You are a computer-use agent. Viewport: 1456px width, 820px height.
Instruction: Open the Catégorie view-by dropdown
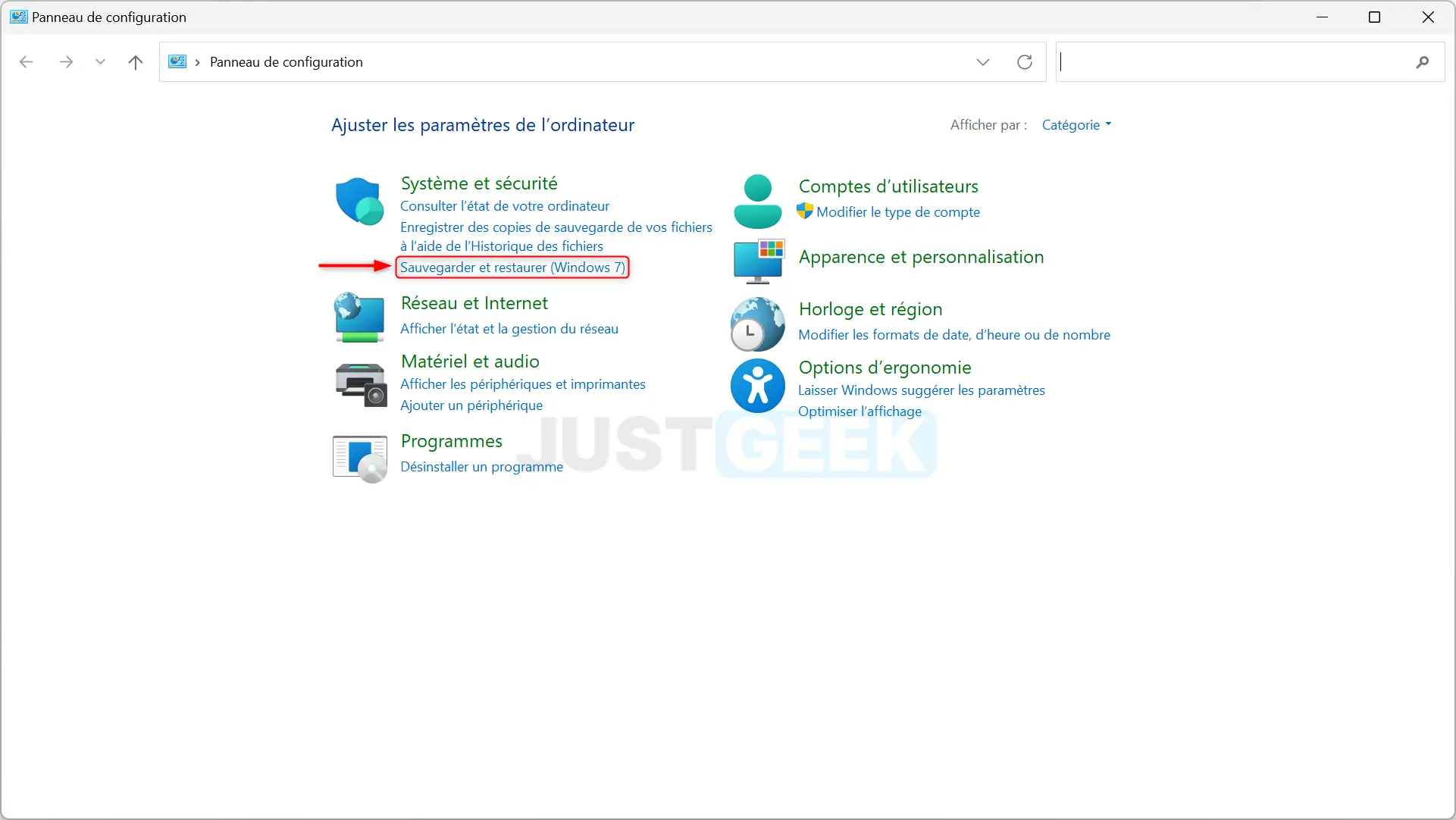(x=1076, y=125)
